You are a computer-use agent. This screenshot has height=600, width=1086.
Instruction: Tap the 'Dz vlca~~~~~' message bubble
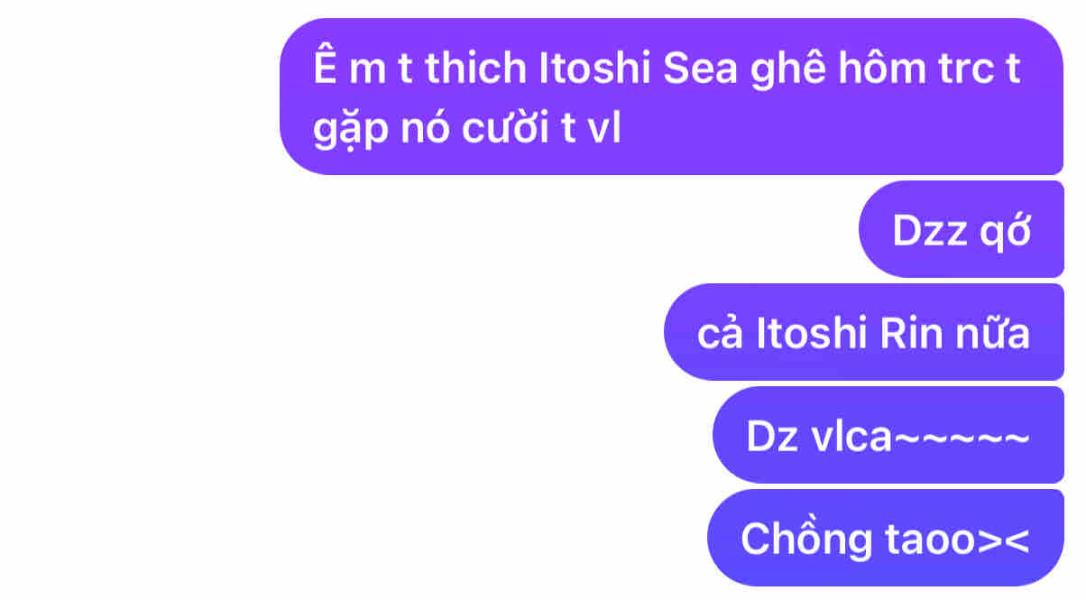[x=888, y=434]
